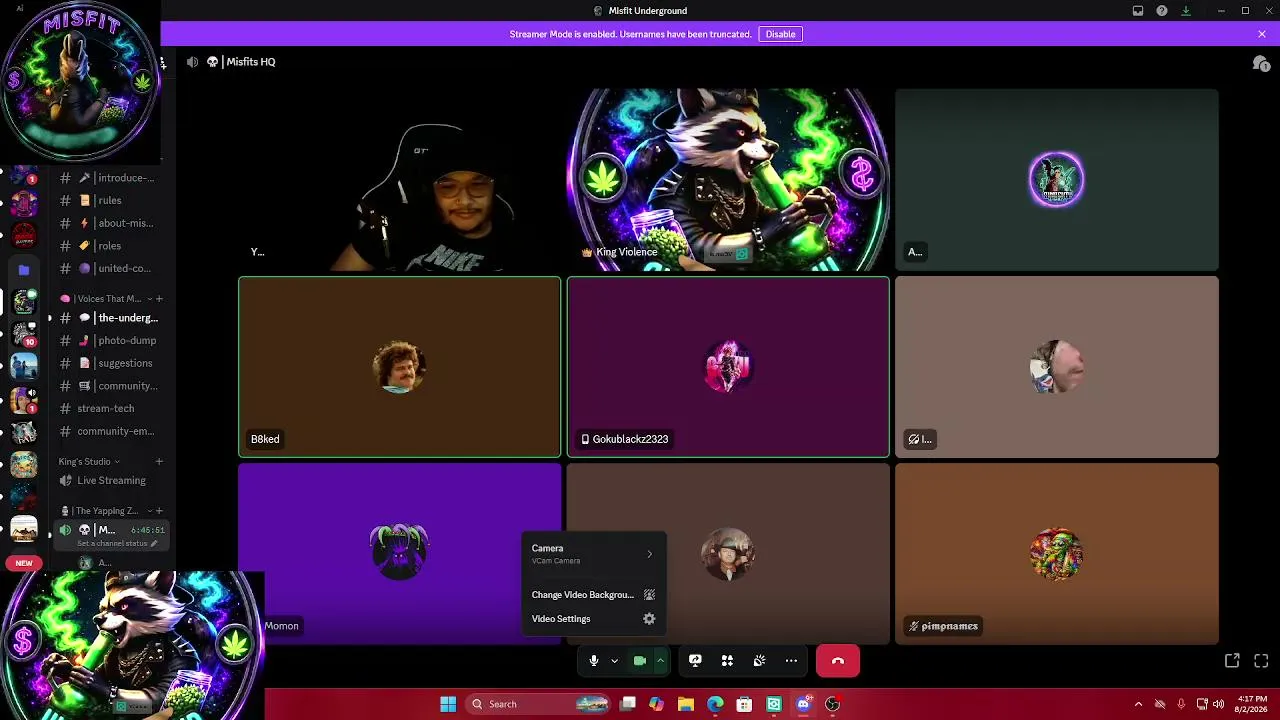Image resolution: width=1280 pixels, height=720 pixels.
Task: Open the taskbar volume control
Action: tap(1219, 704)
